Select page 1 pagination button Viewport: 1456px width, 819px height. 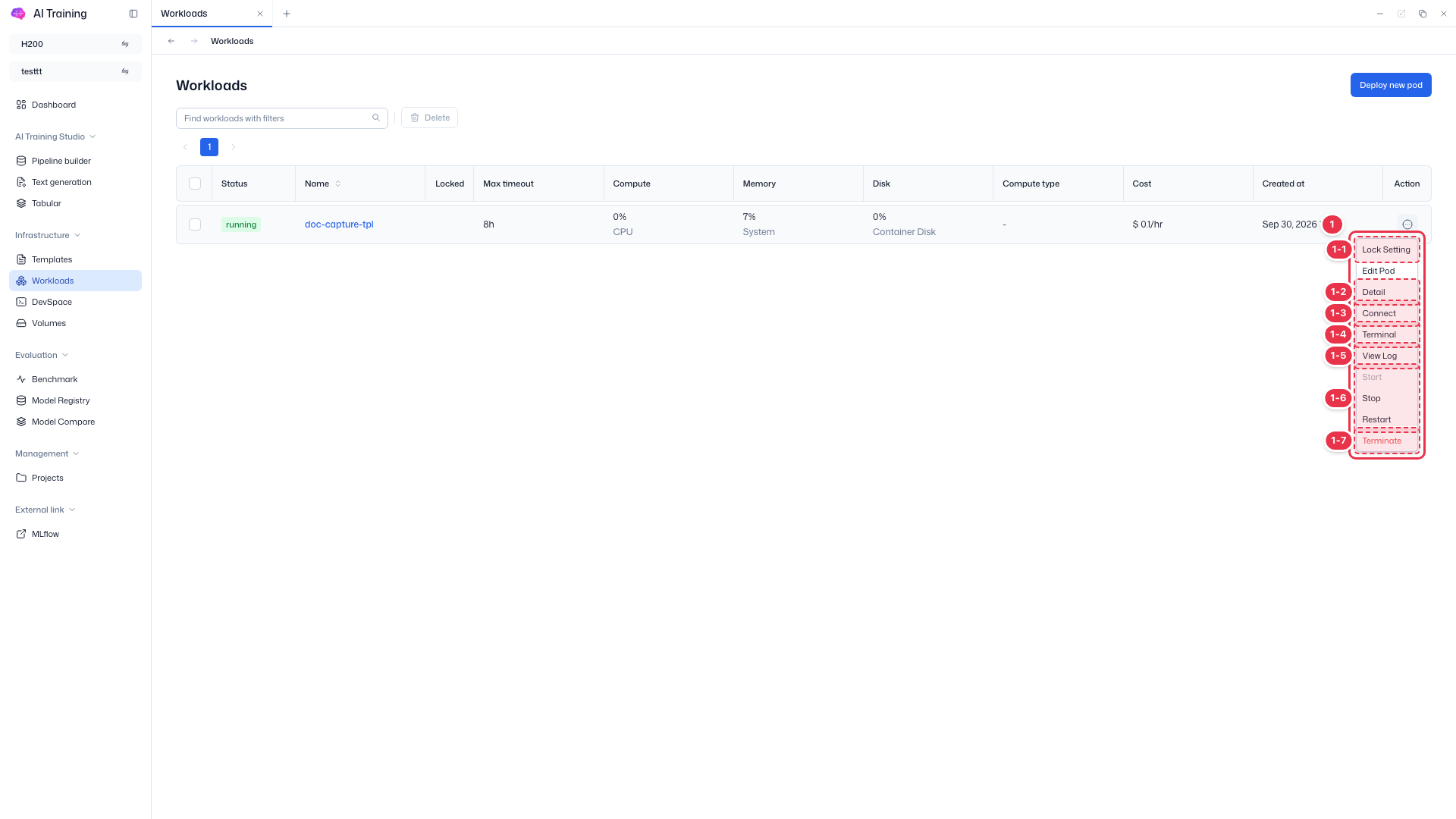pos(209,147)
